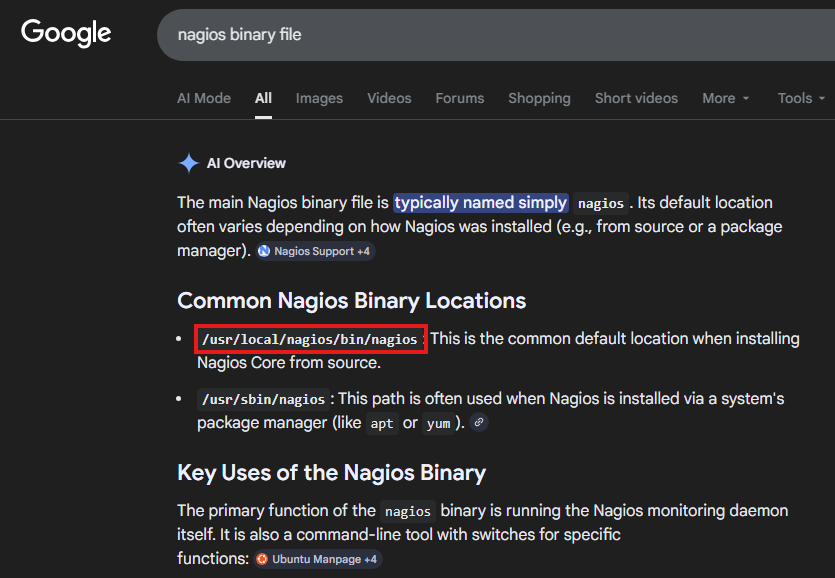This screenshot has height=578, width=835.
Task: Click the /usr/local/nagios/bin/nagios path
Action: (x=310, y=339)
